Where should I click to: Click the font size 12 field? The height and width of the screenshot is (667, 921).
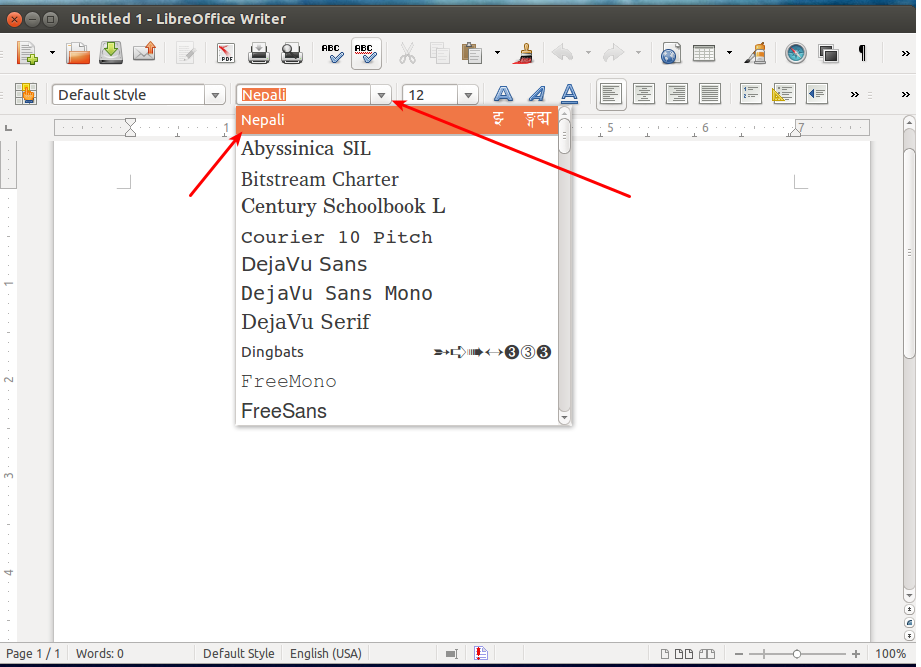(430, 95)
